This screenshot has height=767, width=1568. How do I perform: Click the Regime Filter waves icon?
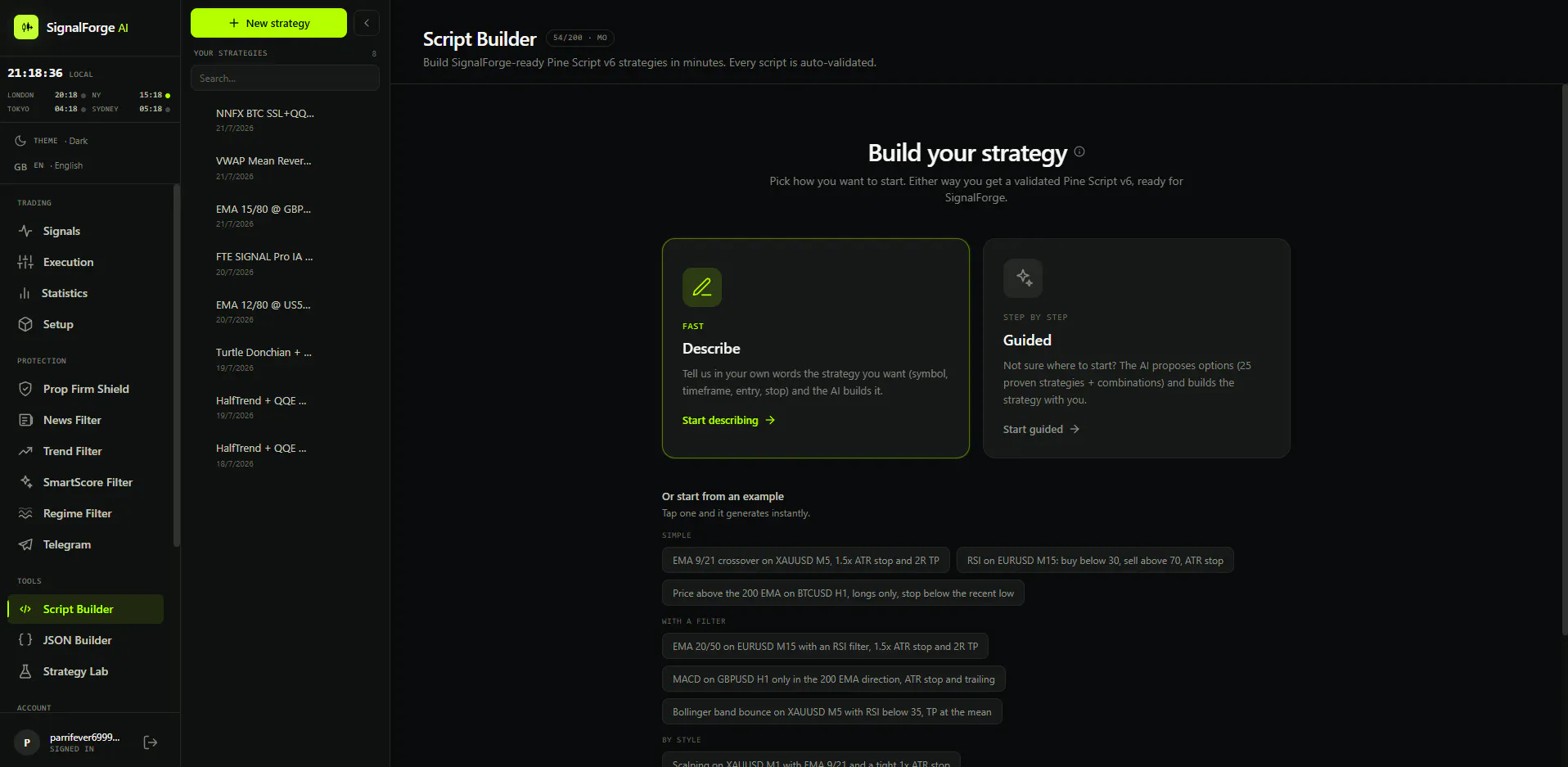[x=25, y=513]
